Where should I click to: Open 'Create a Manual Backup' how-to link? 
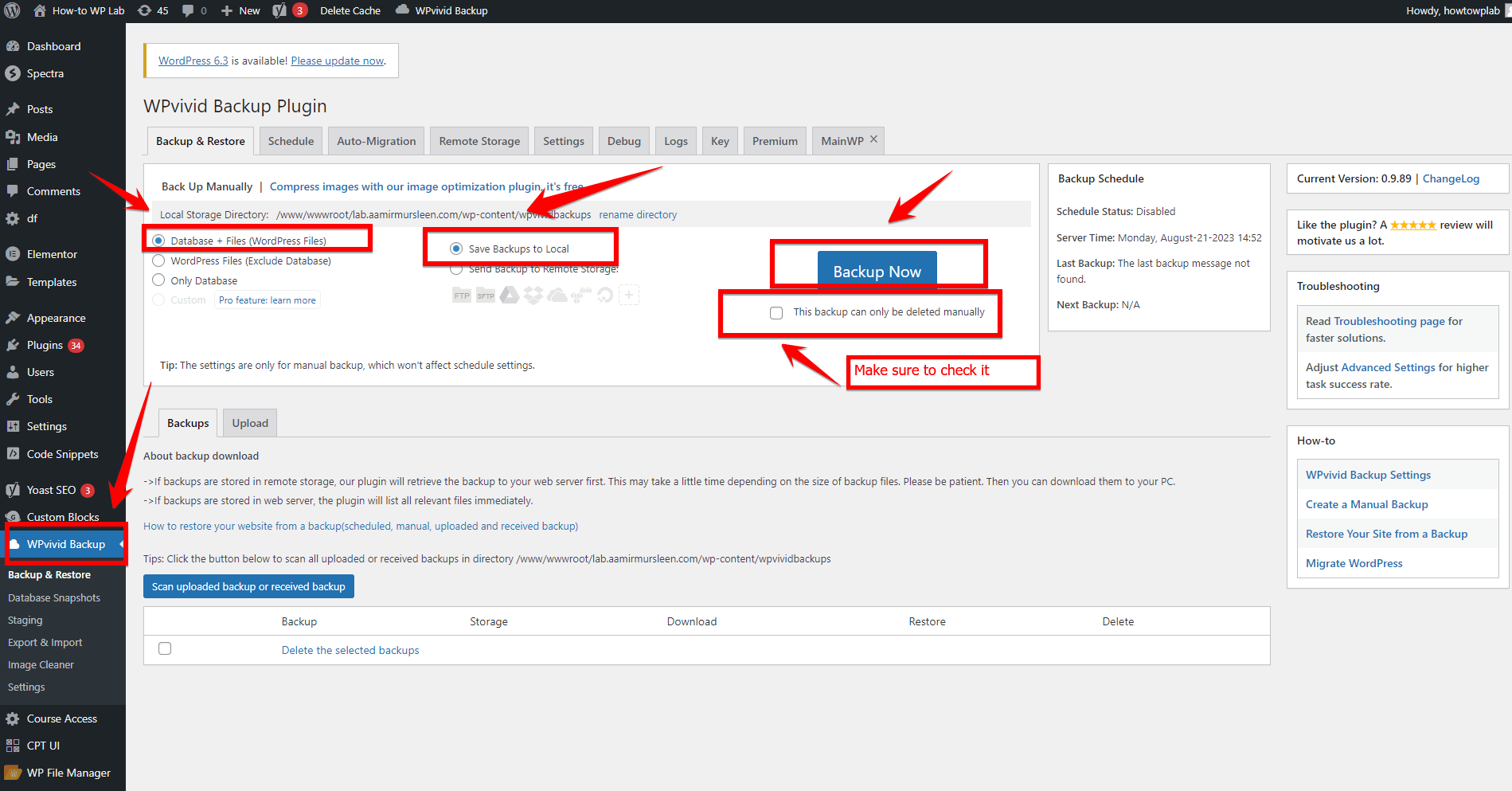tap(1366, 504)
